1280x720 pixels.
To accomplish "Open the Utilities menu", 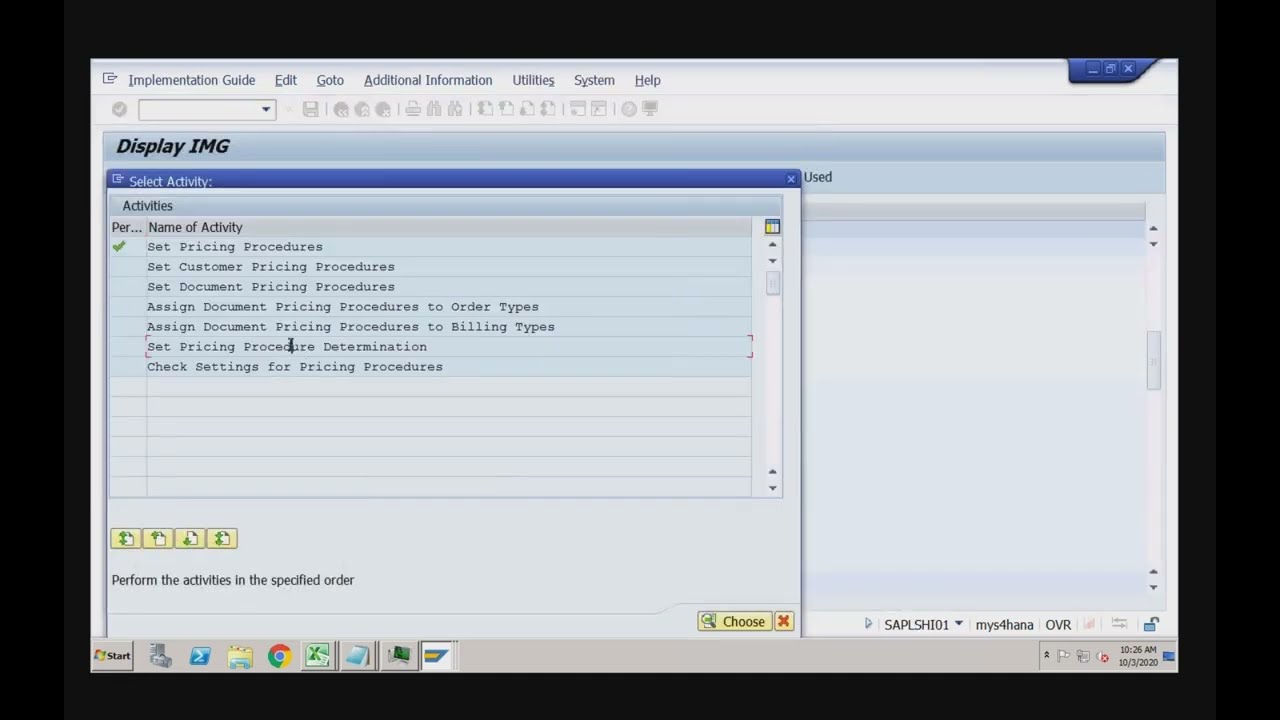I will click(533, 80).
